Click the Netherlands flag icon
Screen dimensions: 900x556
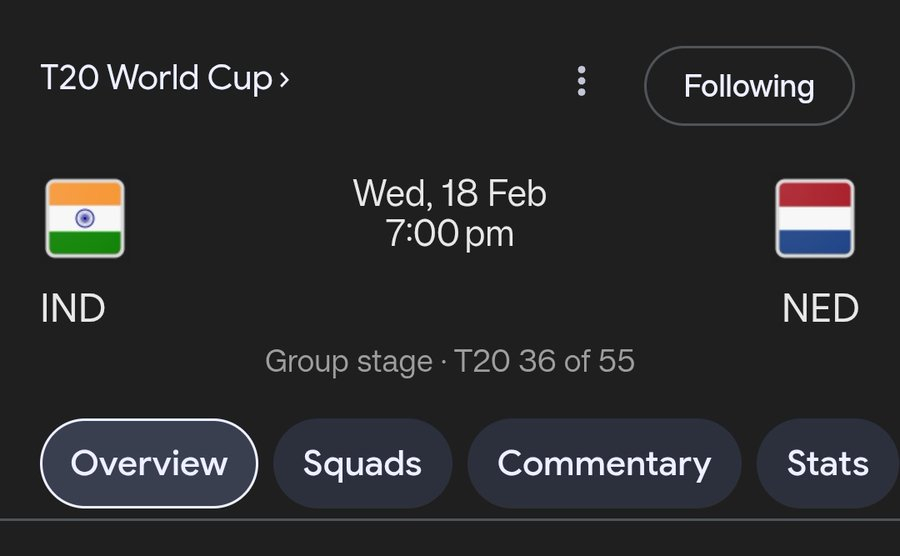815,218
